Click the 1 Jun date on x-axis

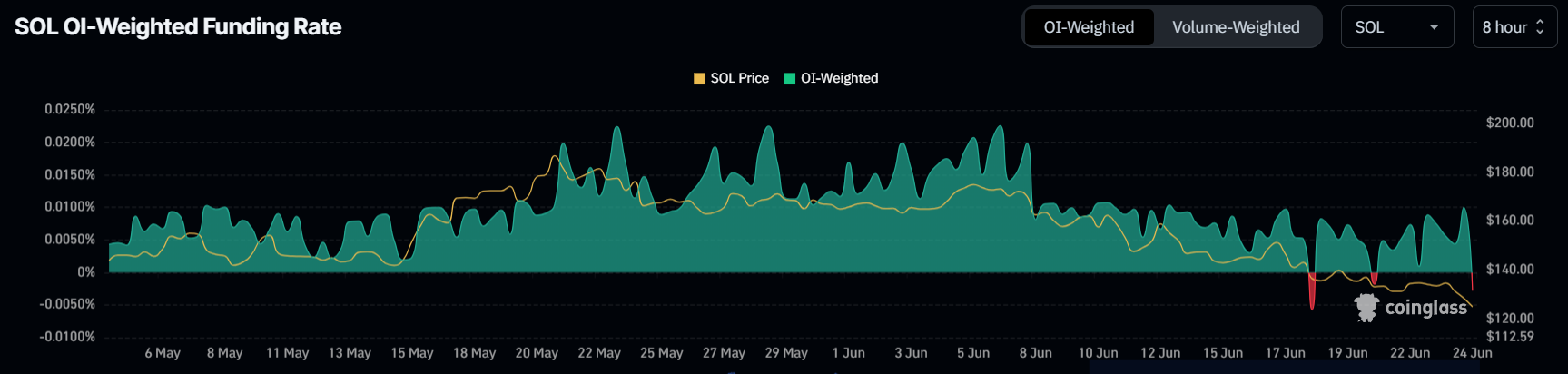click(x=848, y=353)
